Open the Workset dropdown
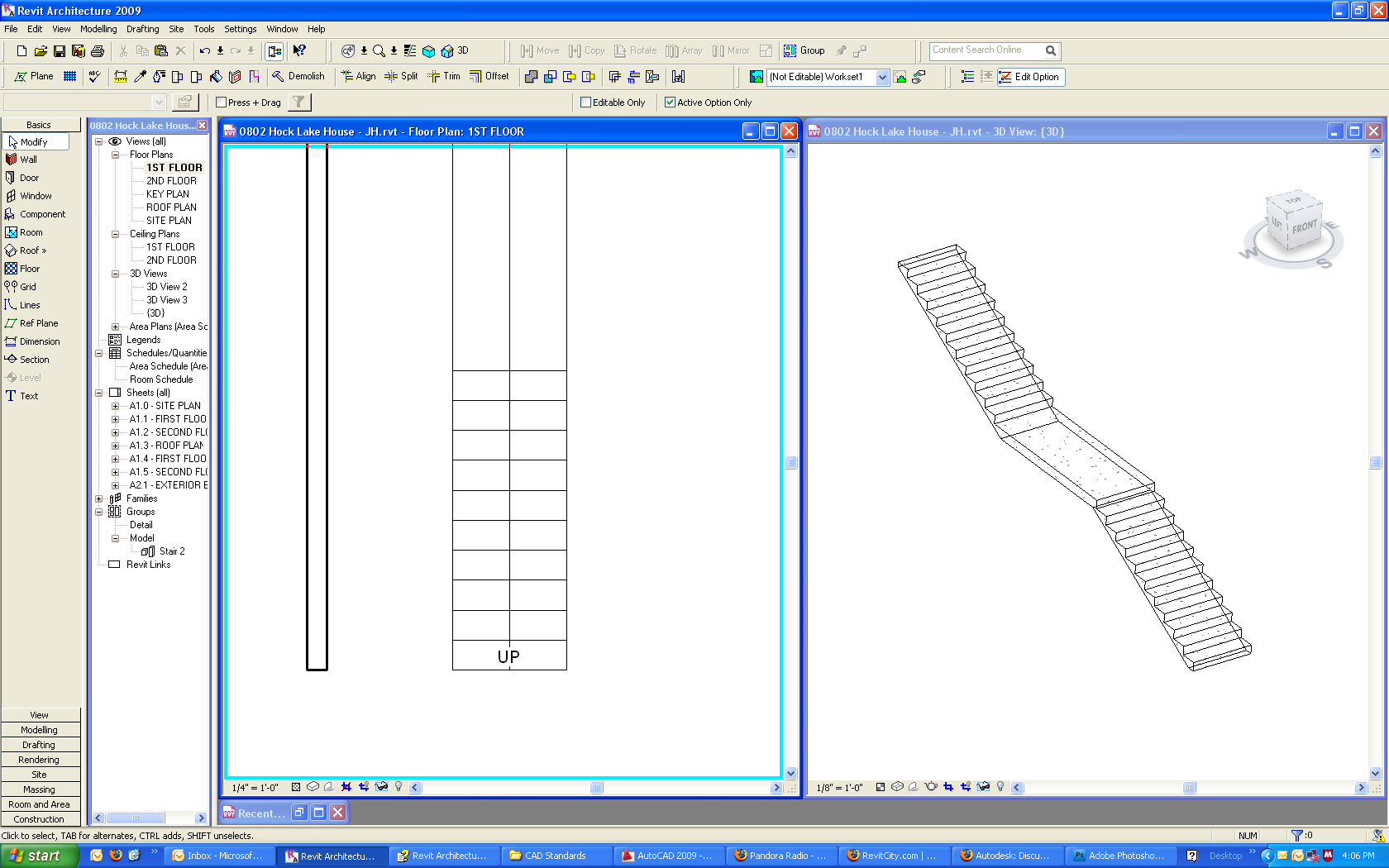 pos(882,77)
